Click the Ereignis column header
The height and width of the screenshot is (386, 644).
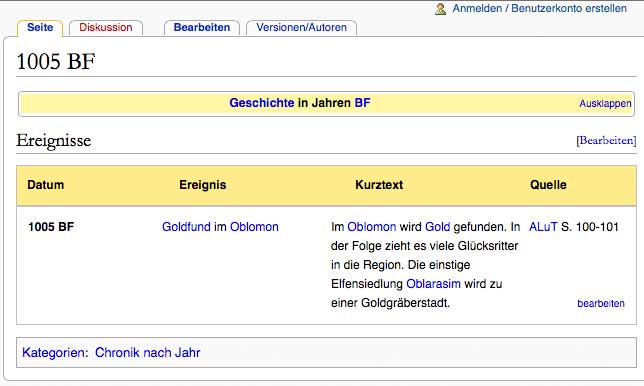coord(202,185)
